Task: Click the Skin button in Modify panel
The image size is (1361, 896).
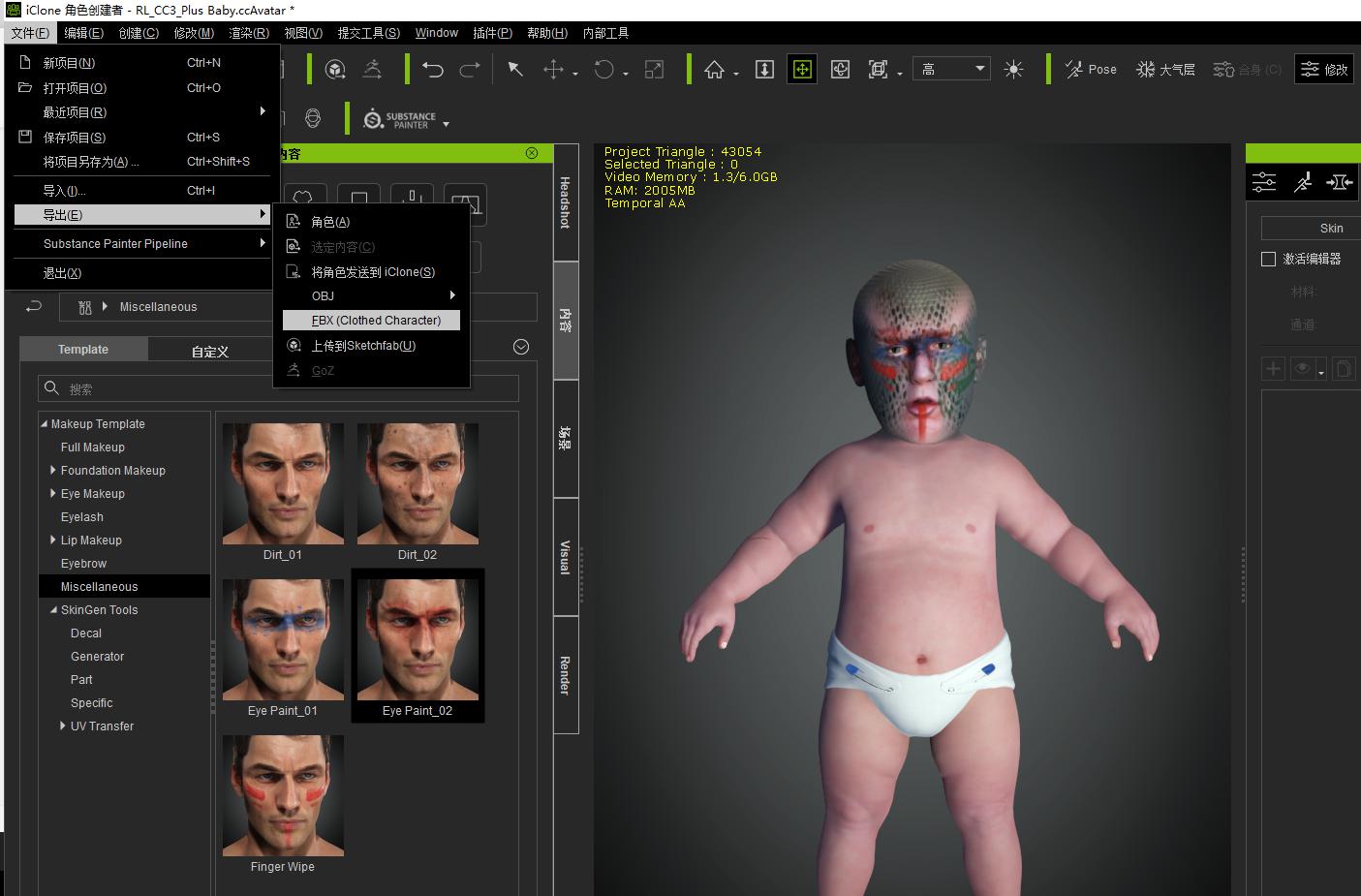Action: pyautogui.click(x=1311, y=229)
